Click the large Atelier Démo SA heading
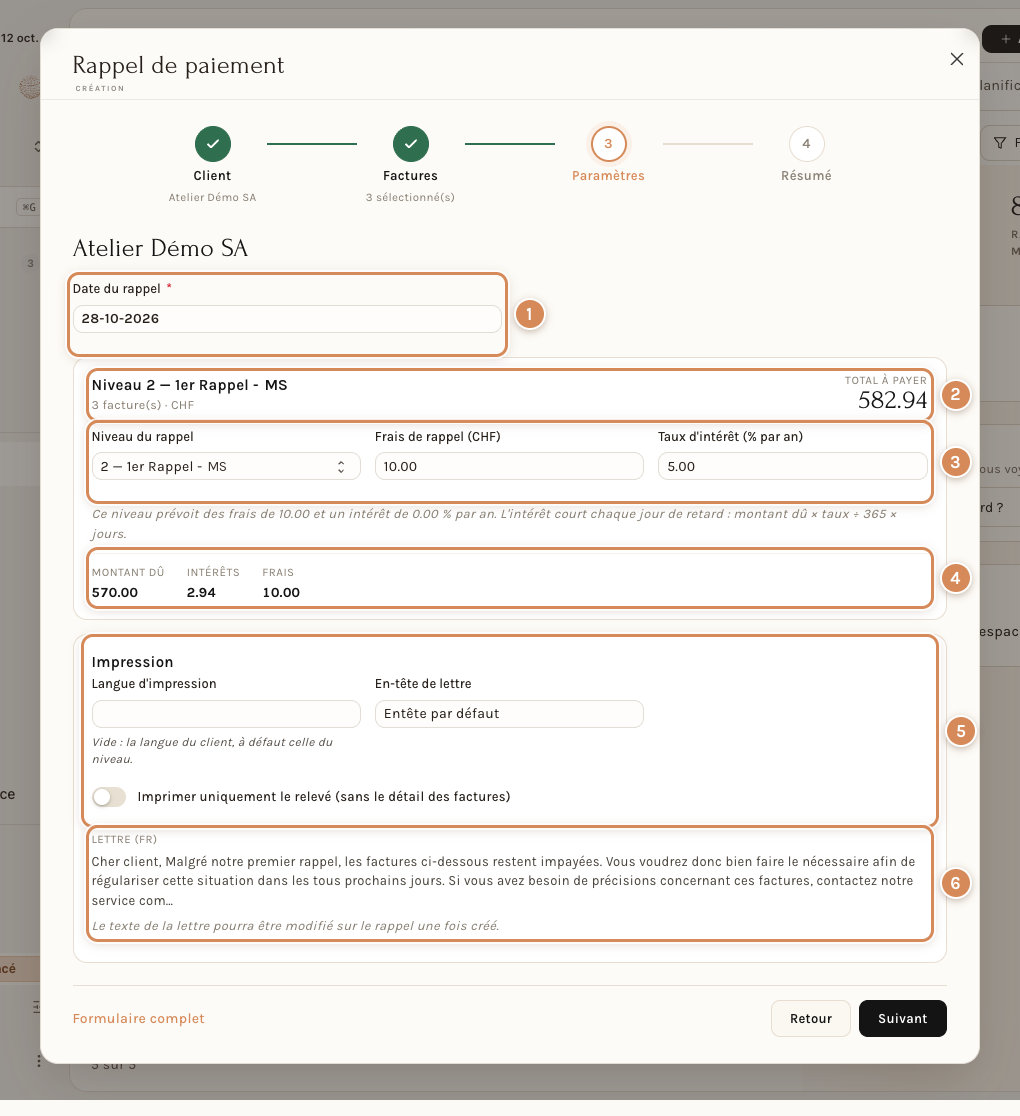Image resolution: width=1020 pixels, height=1116 pixels. [160, 248]
